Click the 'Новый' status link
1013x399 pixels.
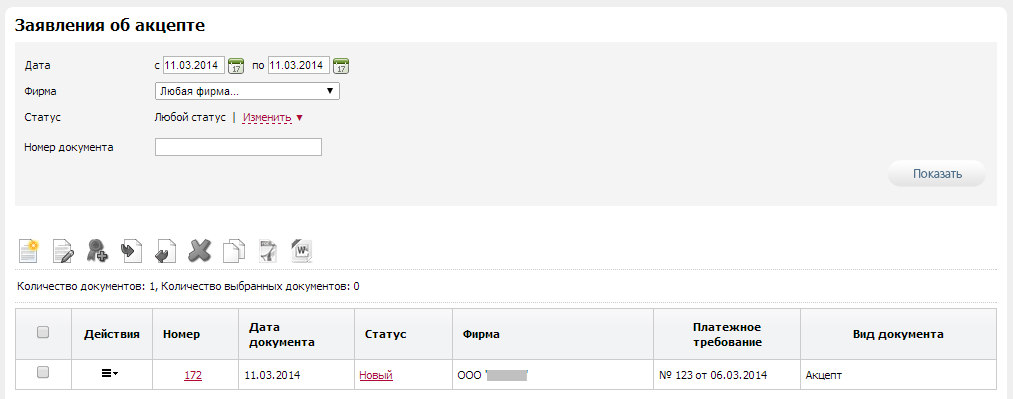376,375
